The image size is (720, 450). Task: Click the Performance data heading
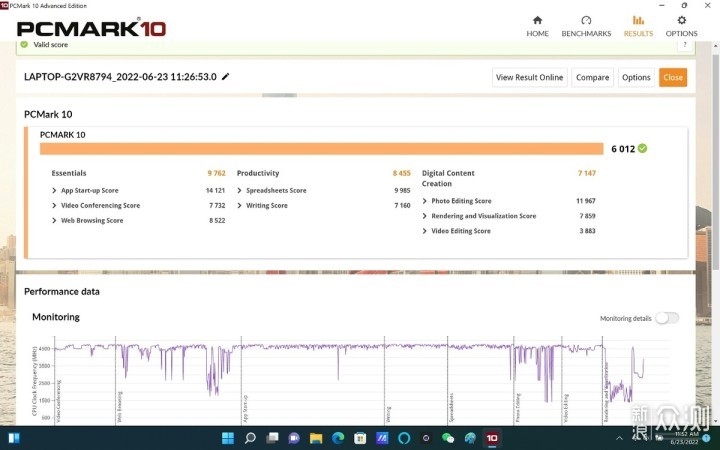[x=62, y=292]
